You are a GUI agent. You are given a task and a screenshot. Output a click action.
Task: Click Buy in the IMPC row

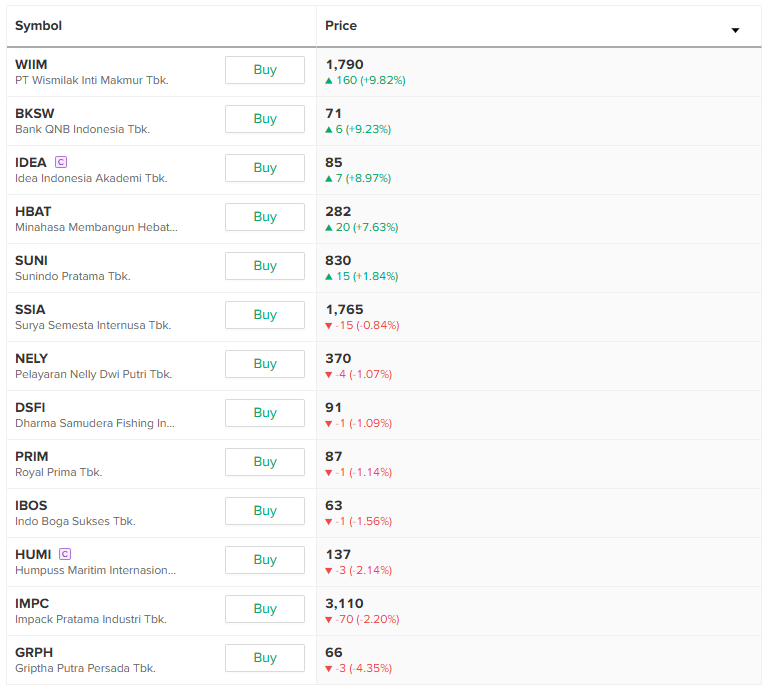pyautogui.click(x=265, y=609)
